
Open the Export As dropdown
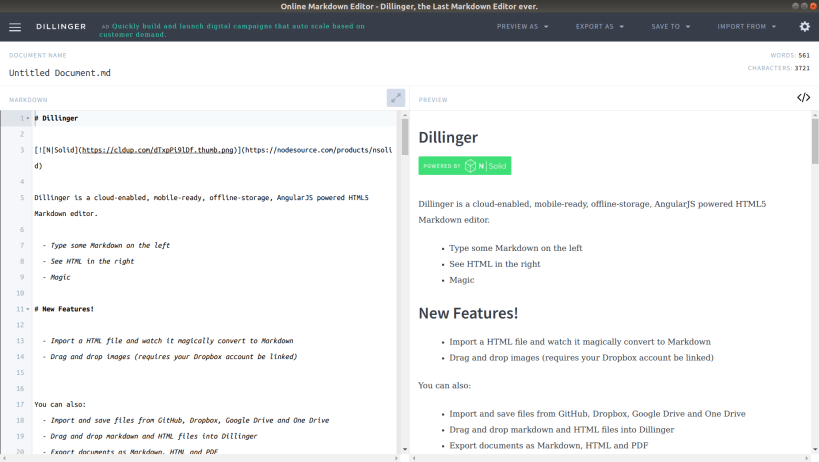[x=600, y=27]
